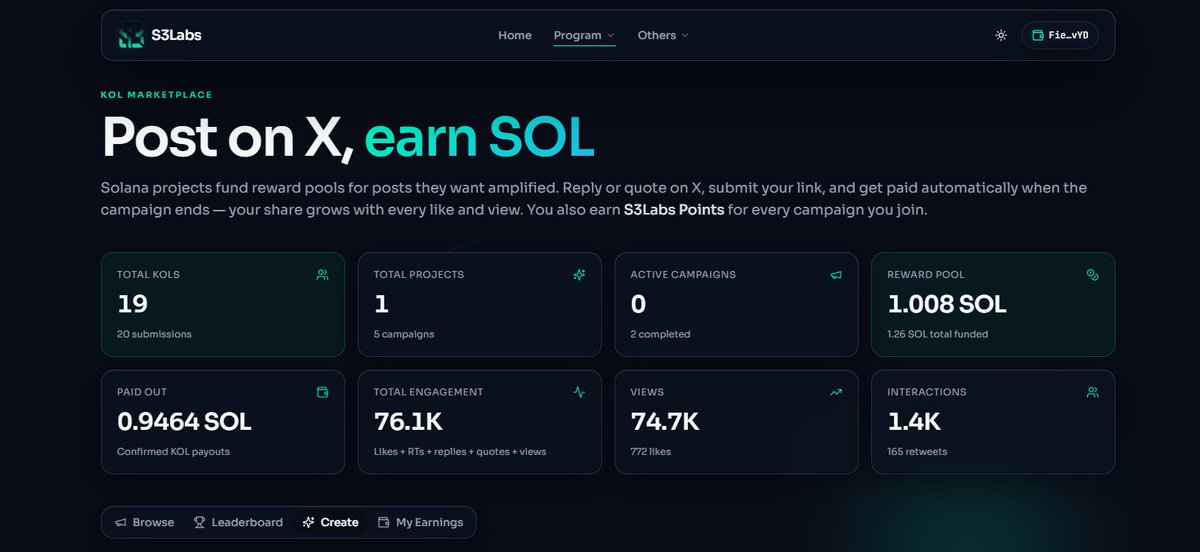Toggle the light/dark theme sun icon
Image resolution: width=1200 pixels, height=552 pixels.
tap(1001, 35)
